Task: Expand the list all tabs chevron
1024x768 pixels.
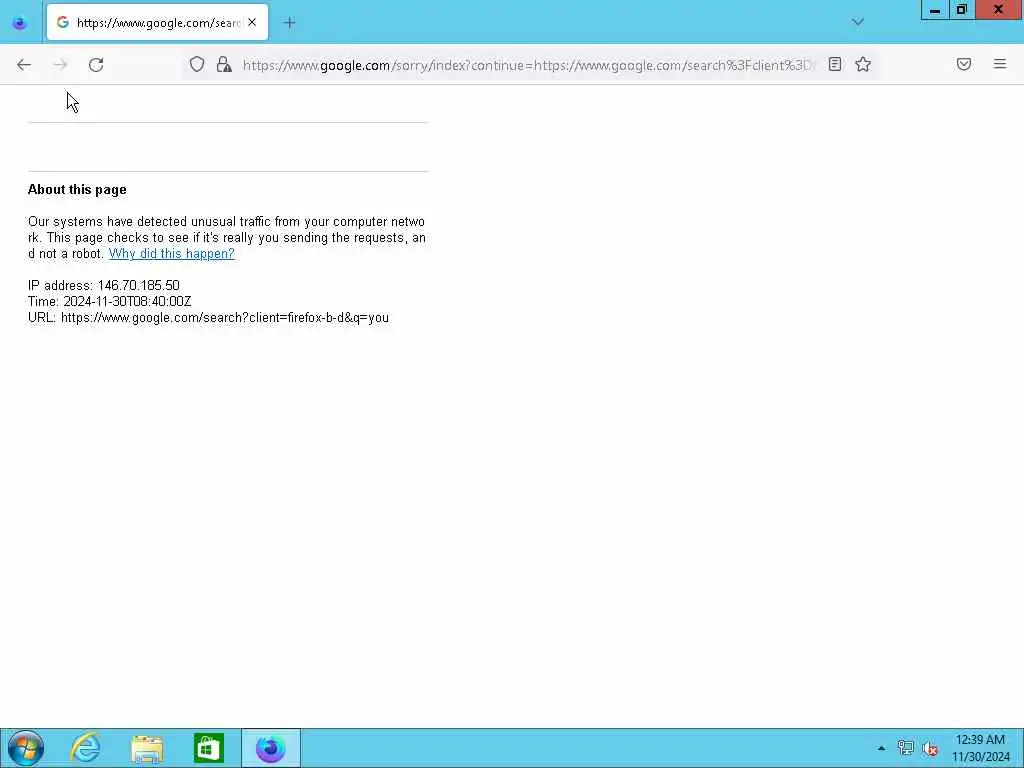Action: tap(857, 22)
